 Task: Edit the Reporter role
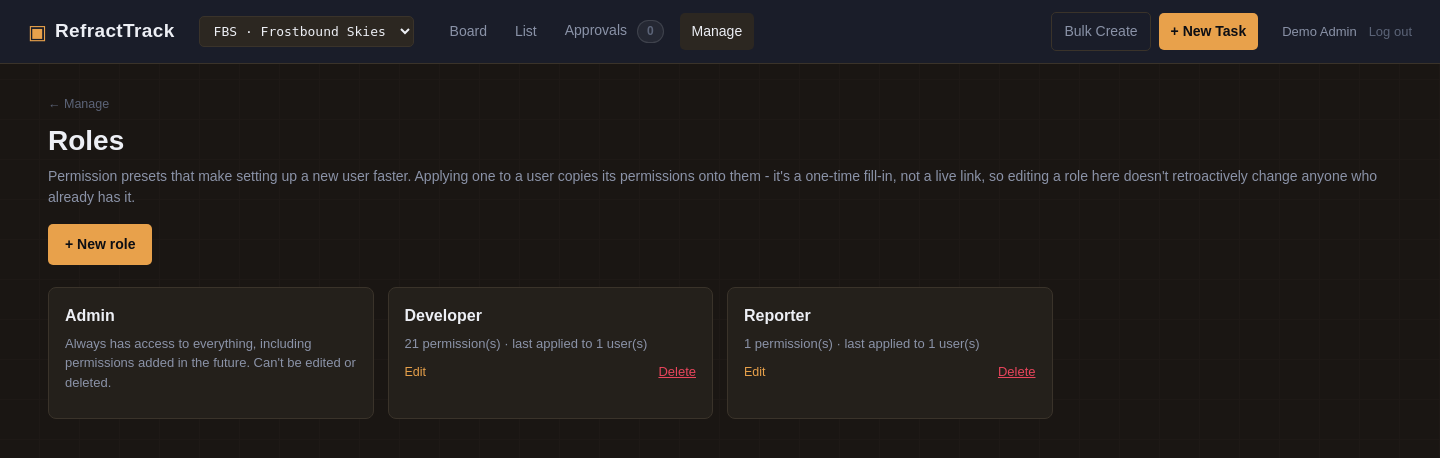(755, 371)
